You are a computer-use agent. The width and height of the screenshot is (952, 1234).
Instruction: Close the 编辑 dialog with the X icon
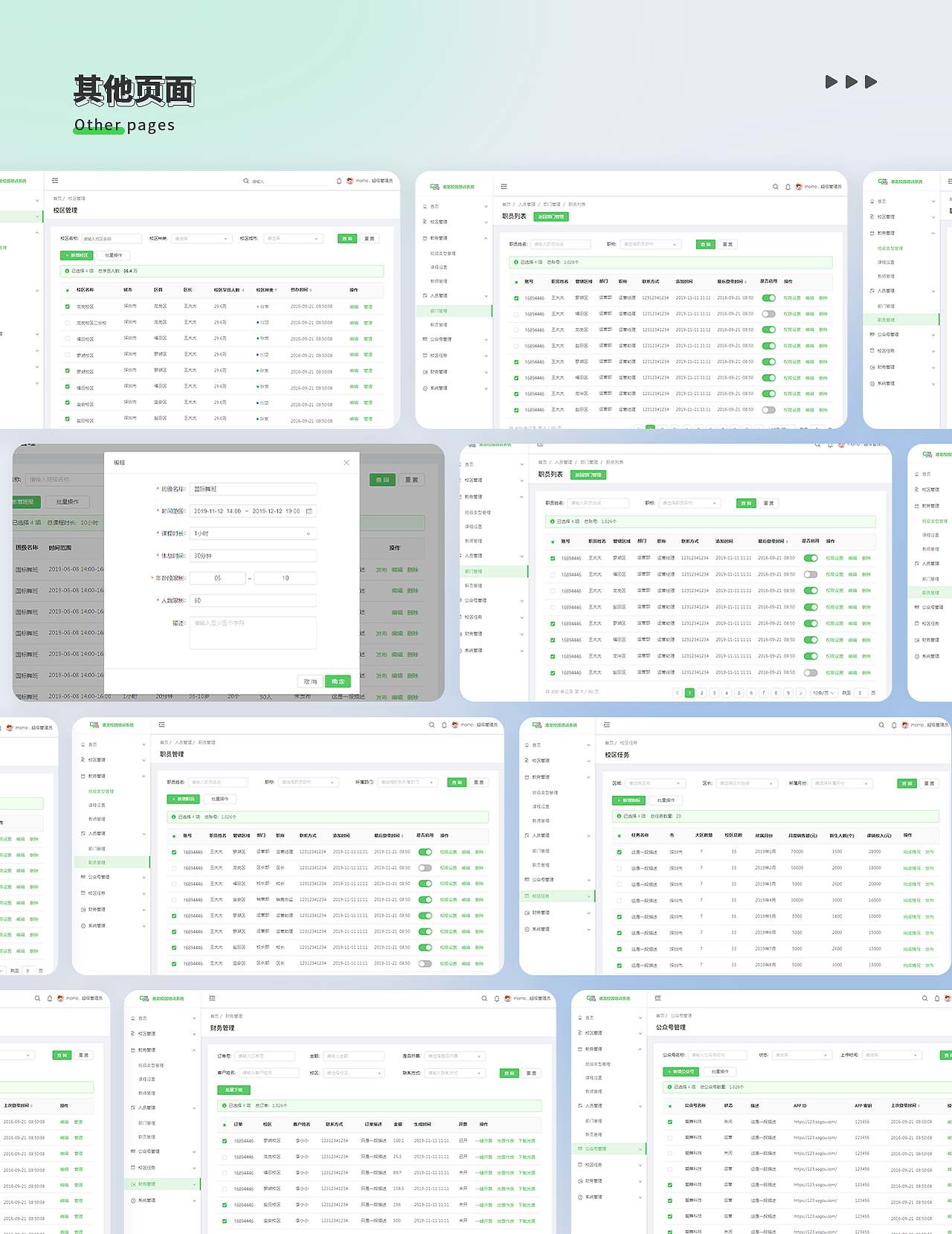click(x=347, y=463)
